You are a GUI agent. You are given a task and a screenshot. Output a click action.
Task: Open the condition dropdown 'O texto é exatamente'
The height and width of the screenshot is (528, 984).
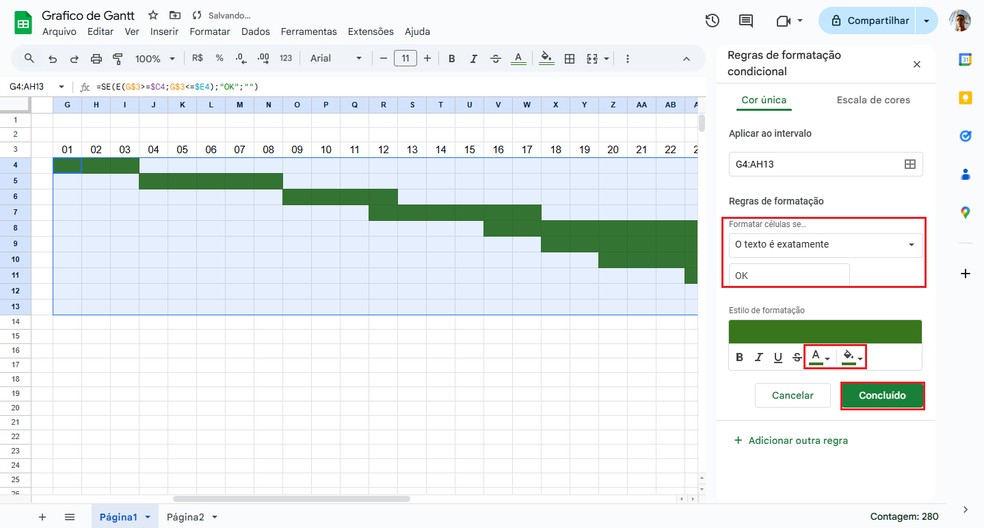(825, 244)
